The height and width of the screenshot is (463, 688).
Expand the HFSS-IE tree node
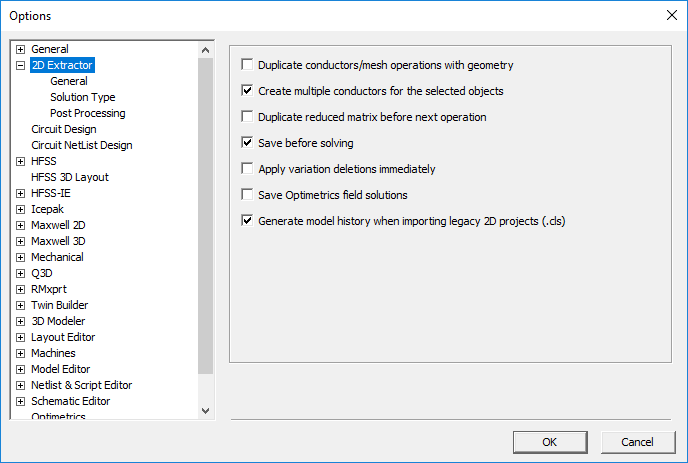click(20, 194)
